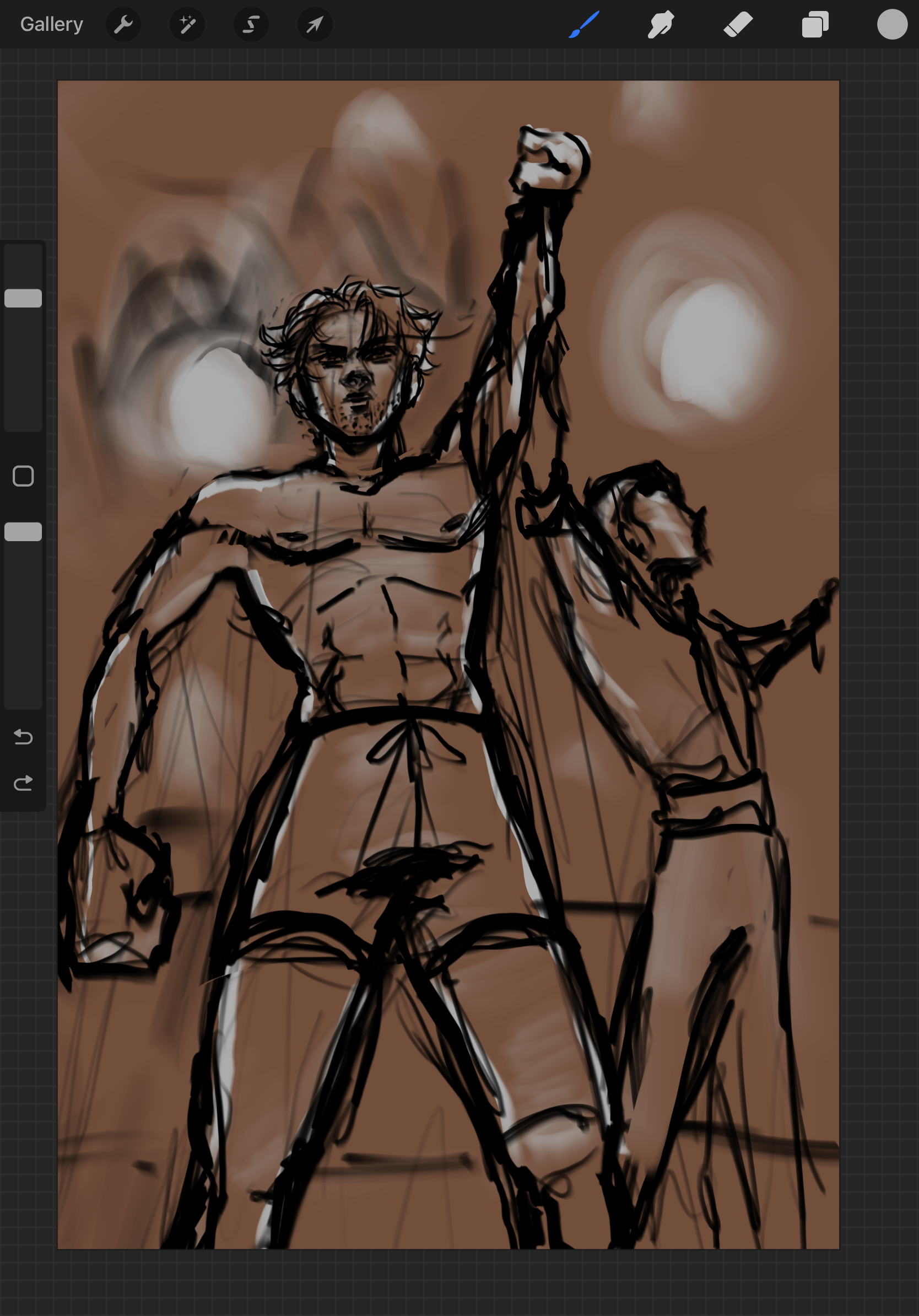The image size is (919, 1316).
Task: Open the Smudge brush settings
Action: click(660, 24)
